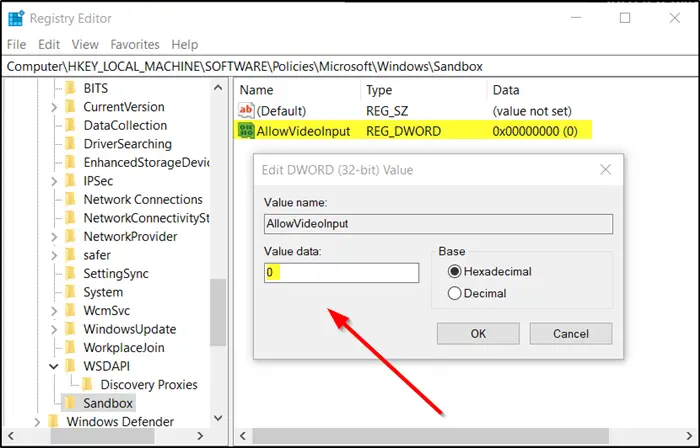Select the (Default) value name
The image size is (700, 448).
click(x=281, y=111)
